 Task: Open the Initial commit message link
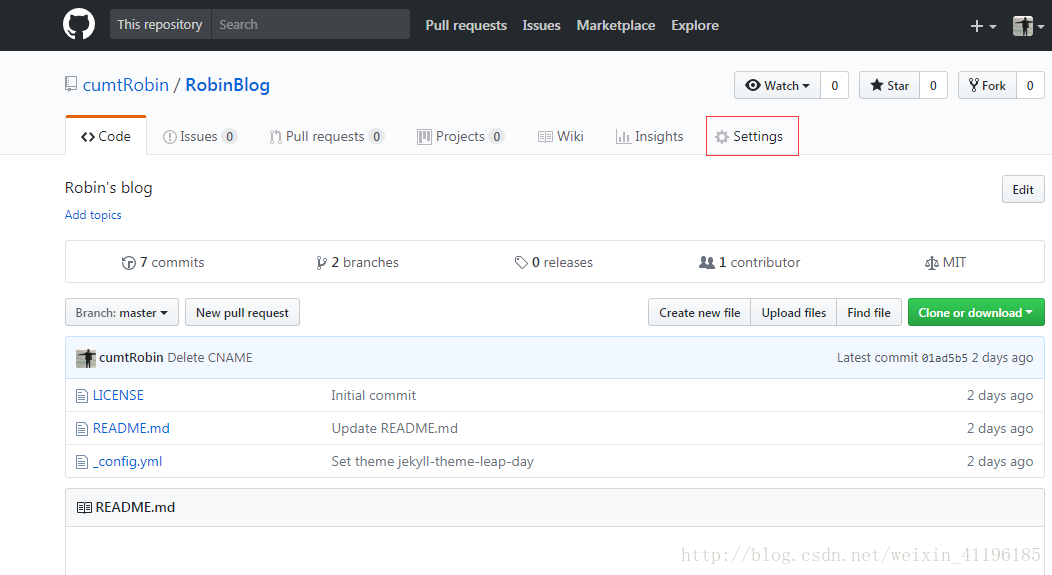point(374,395)
